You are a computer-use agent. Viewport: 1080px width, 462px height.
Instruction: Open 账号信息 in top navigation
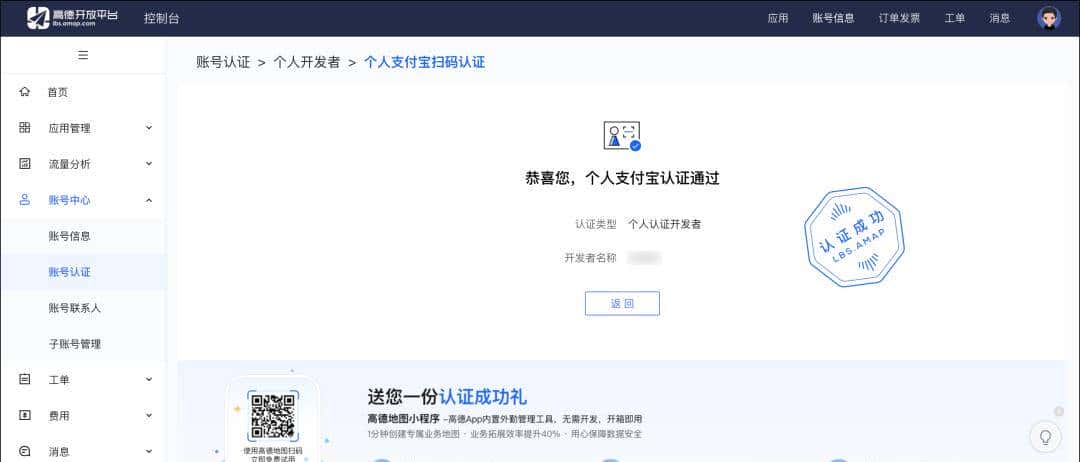[x=833, y=19]
